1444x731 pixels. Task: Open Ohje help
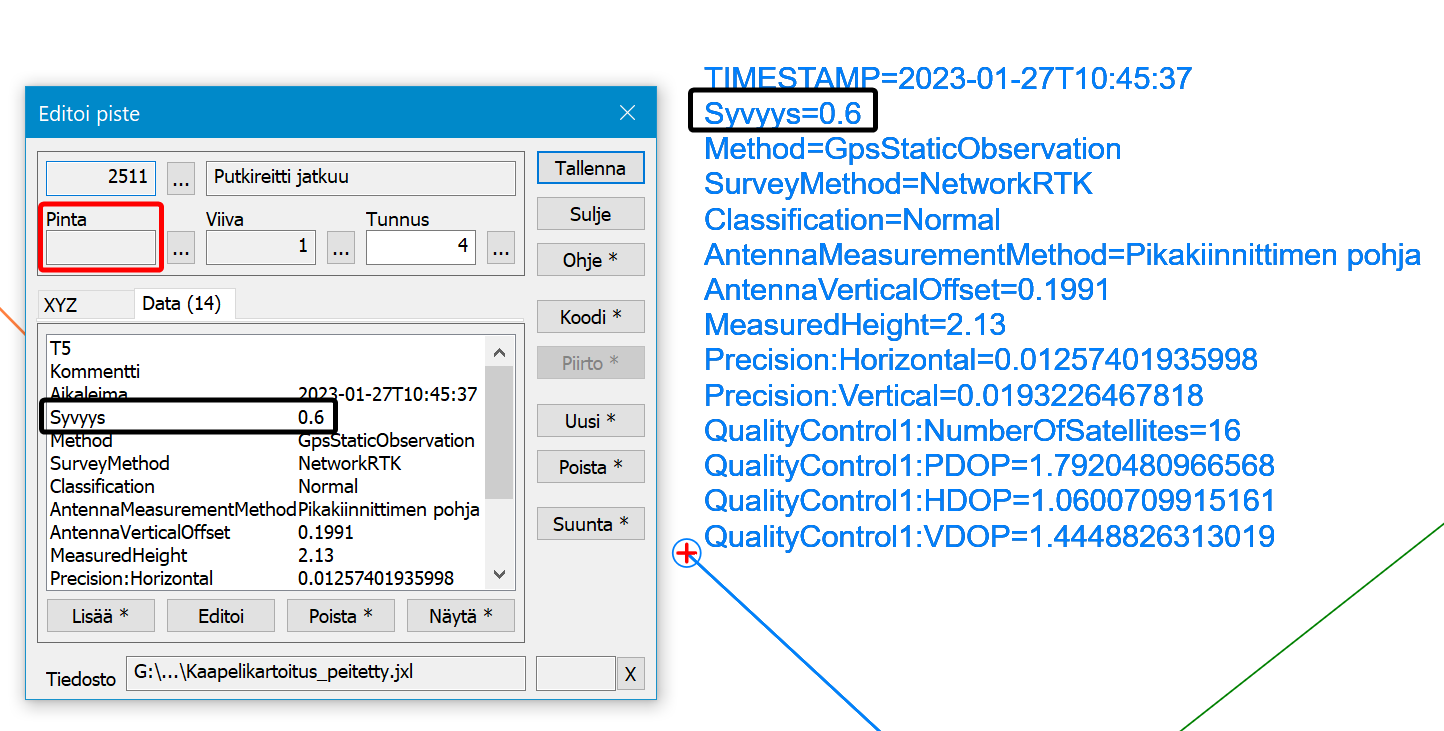[590, 260]
